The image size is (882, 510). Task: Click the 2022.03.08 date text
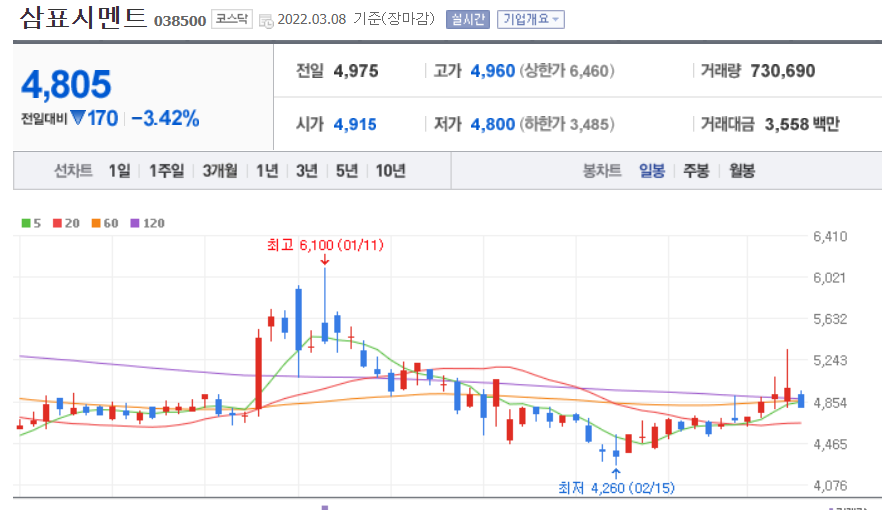[312, 20]
